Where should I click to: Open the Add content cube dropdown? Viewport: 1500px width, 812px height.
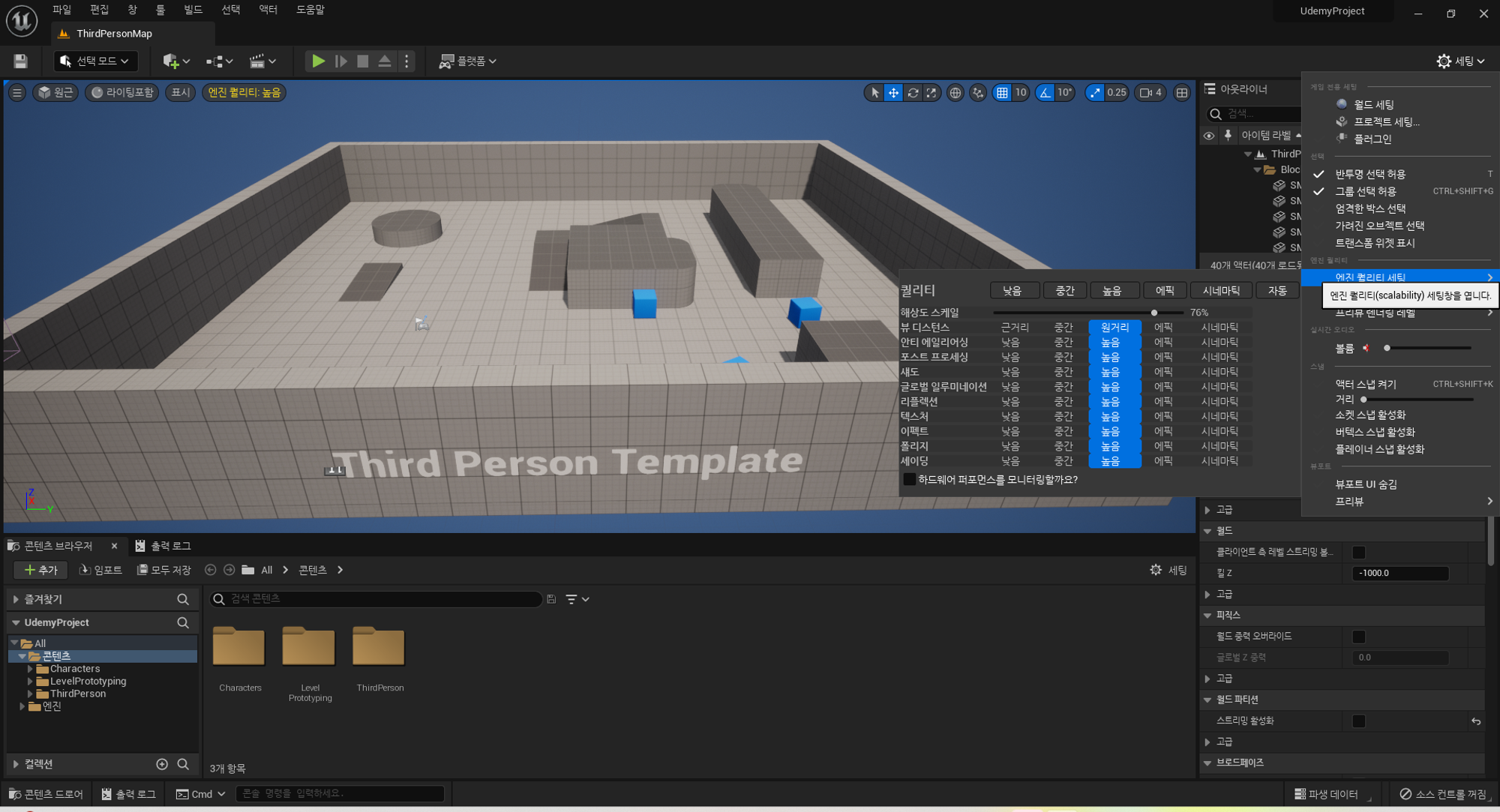click(176, 61)
